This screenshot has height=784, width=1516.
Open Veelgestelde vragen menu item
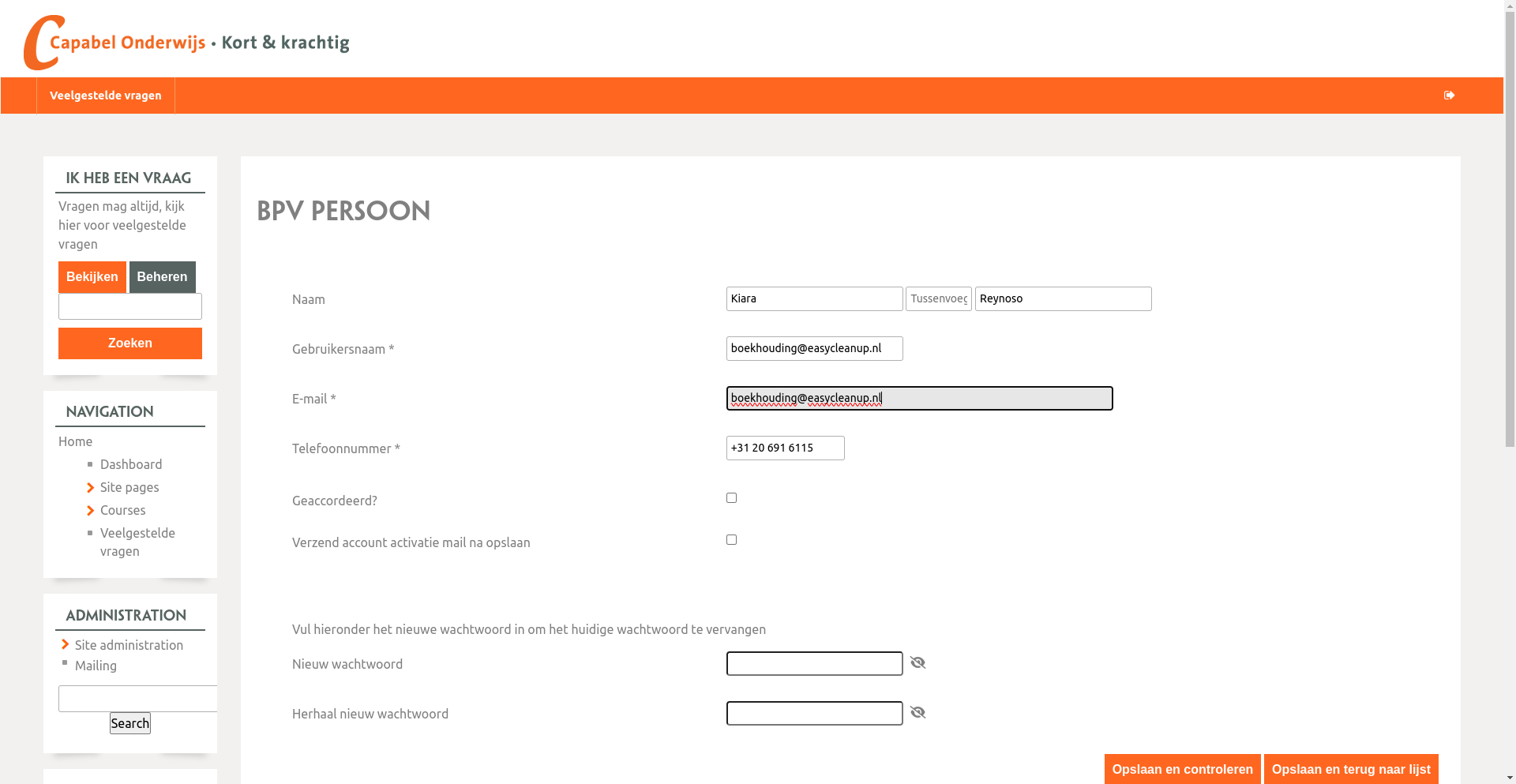pos(106,96)
